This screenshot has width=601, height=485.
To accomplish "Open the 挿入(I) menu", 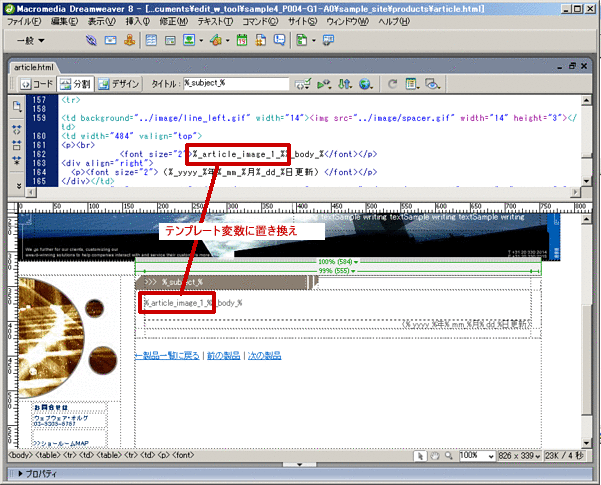I will pyautogui.click(x=138, y=21).
